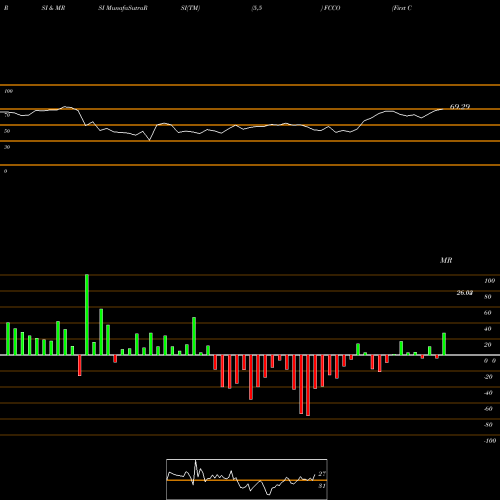
Task: Click the tallest green histogram bar
Action: (x=87, y=315)
